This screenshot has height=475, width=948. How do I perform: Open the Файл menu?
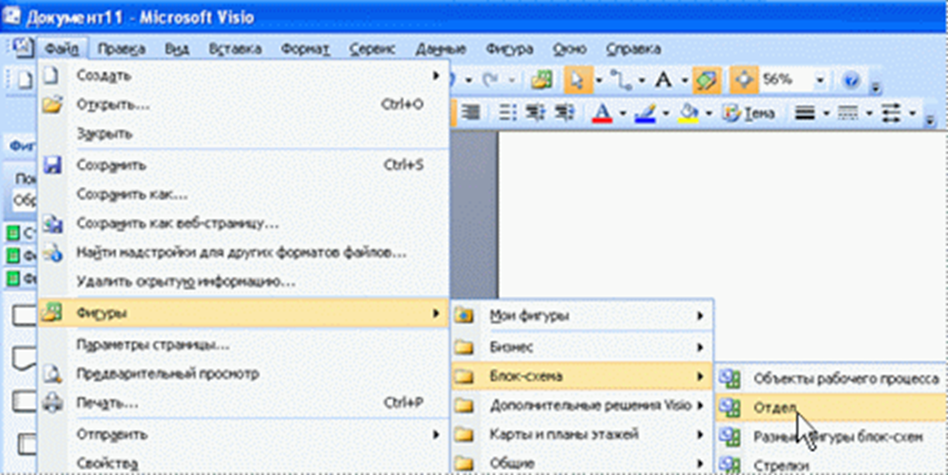[62, 49]
